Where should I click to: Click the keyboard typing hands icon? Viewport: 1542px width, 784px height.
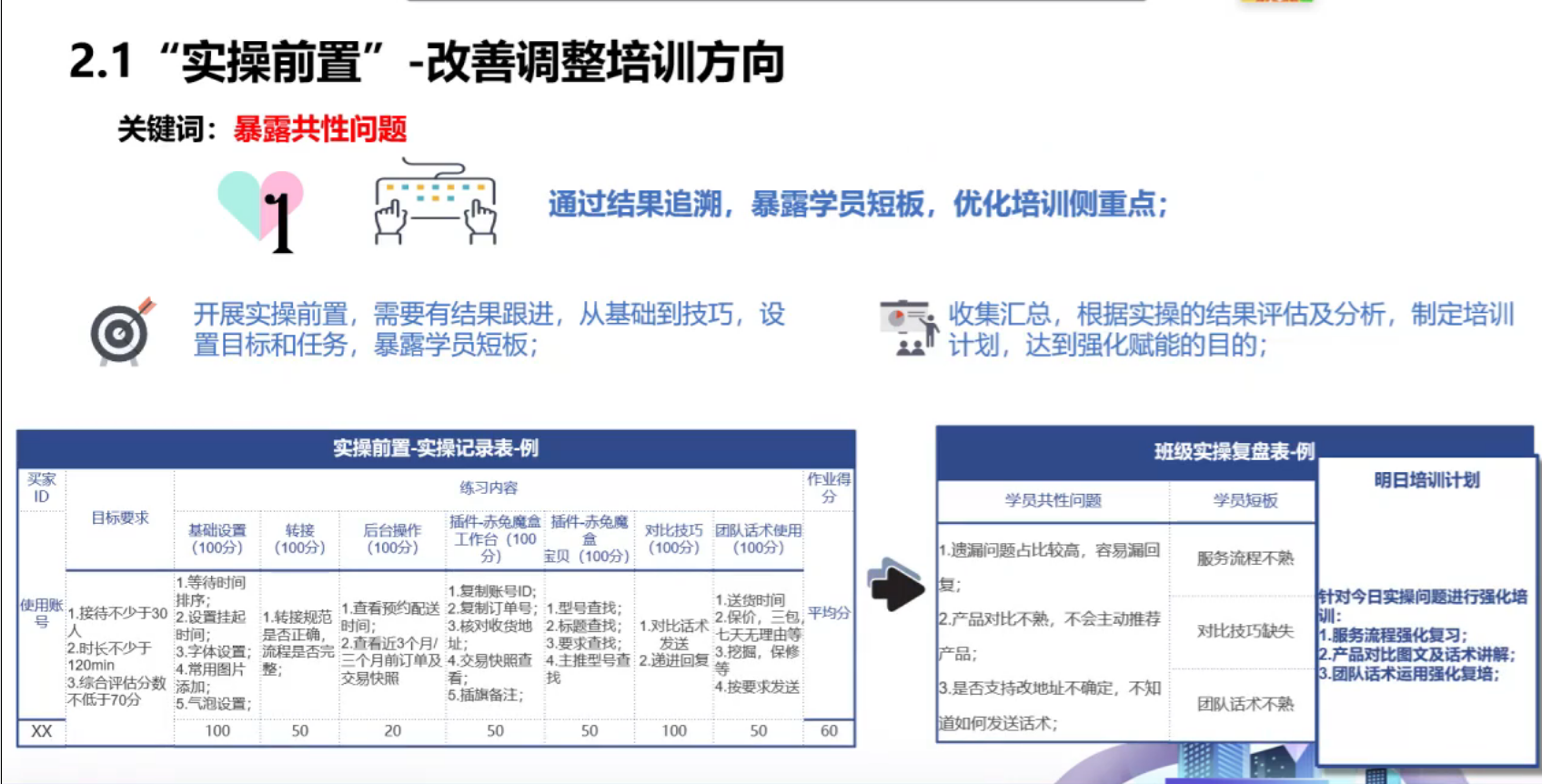436,202
